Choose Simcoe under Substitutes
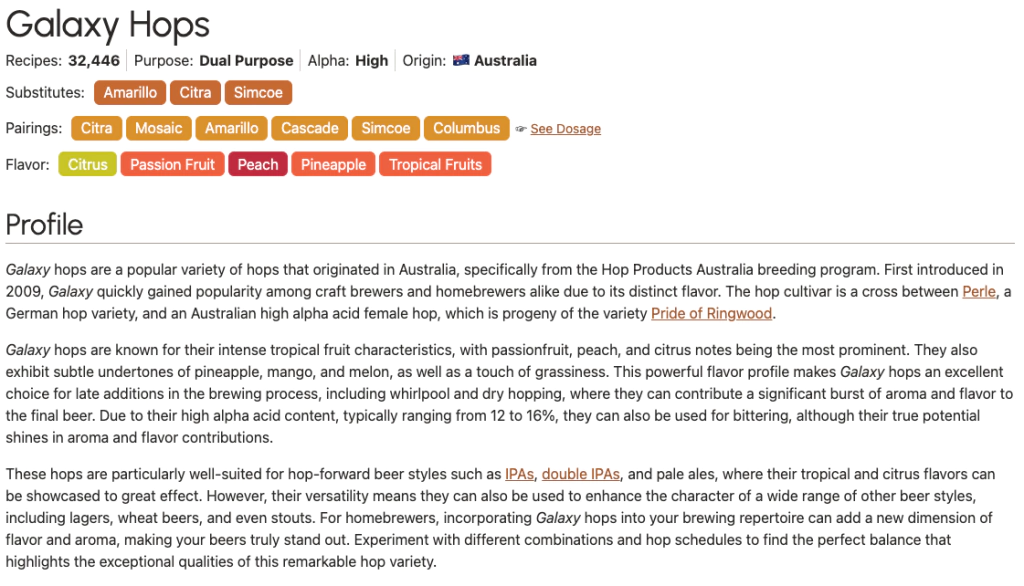The height and width of the screenshot is (586, 1024). [x=258, y=92]
